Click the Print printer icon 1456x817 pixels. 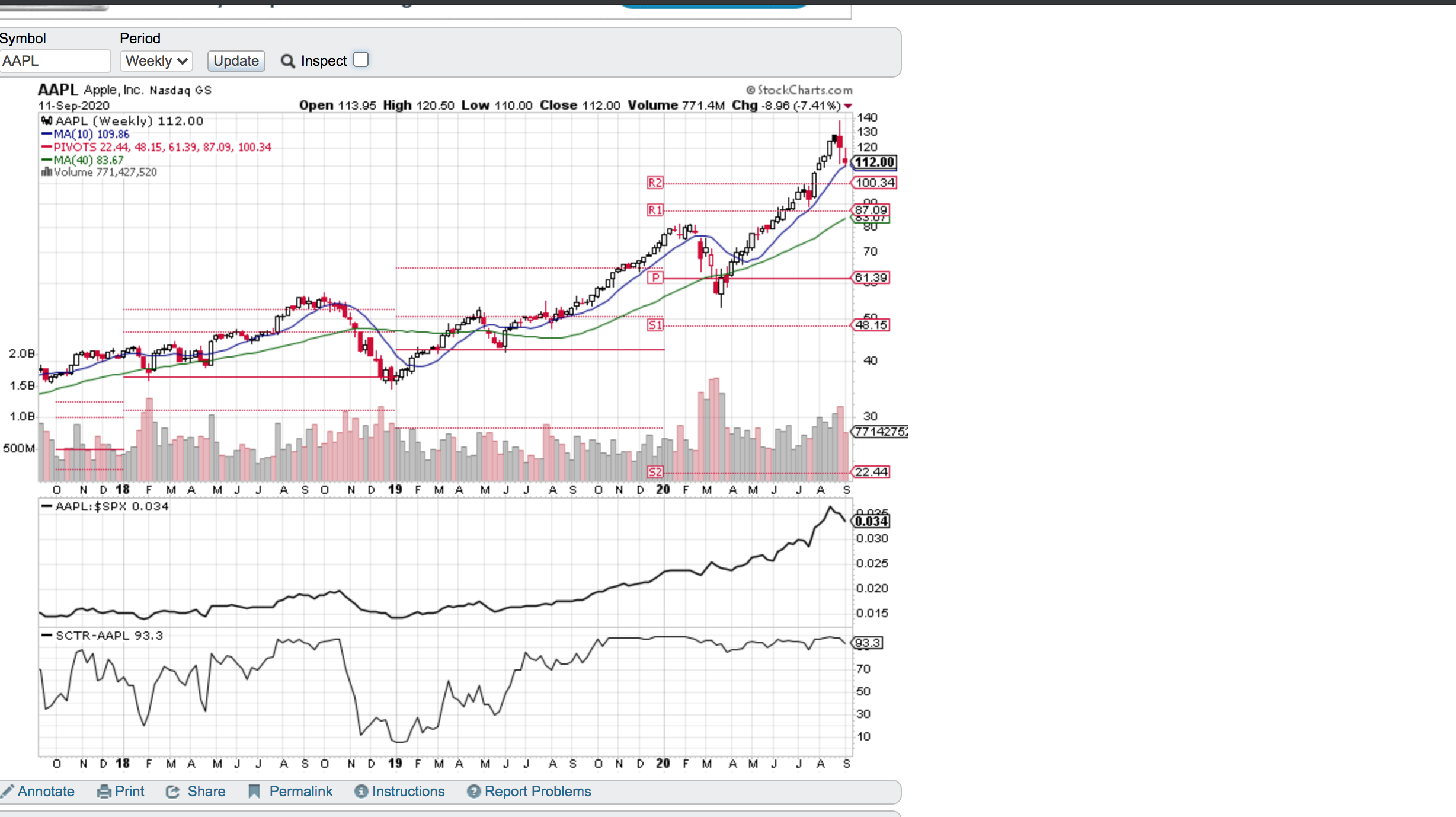[103, 791]
